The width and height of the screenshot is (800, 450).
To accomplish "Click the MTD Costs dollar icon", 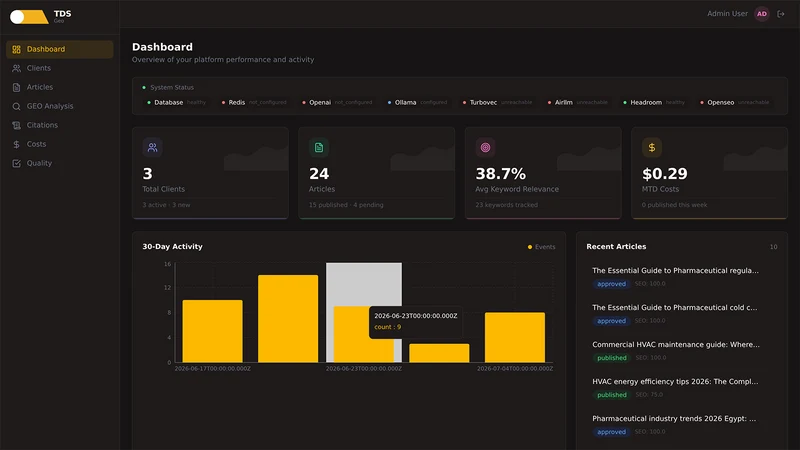I will (x=652, y=147).
